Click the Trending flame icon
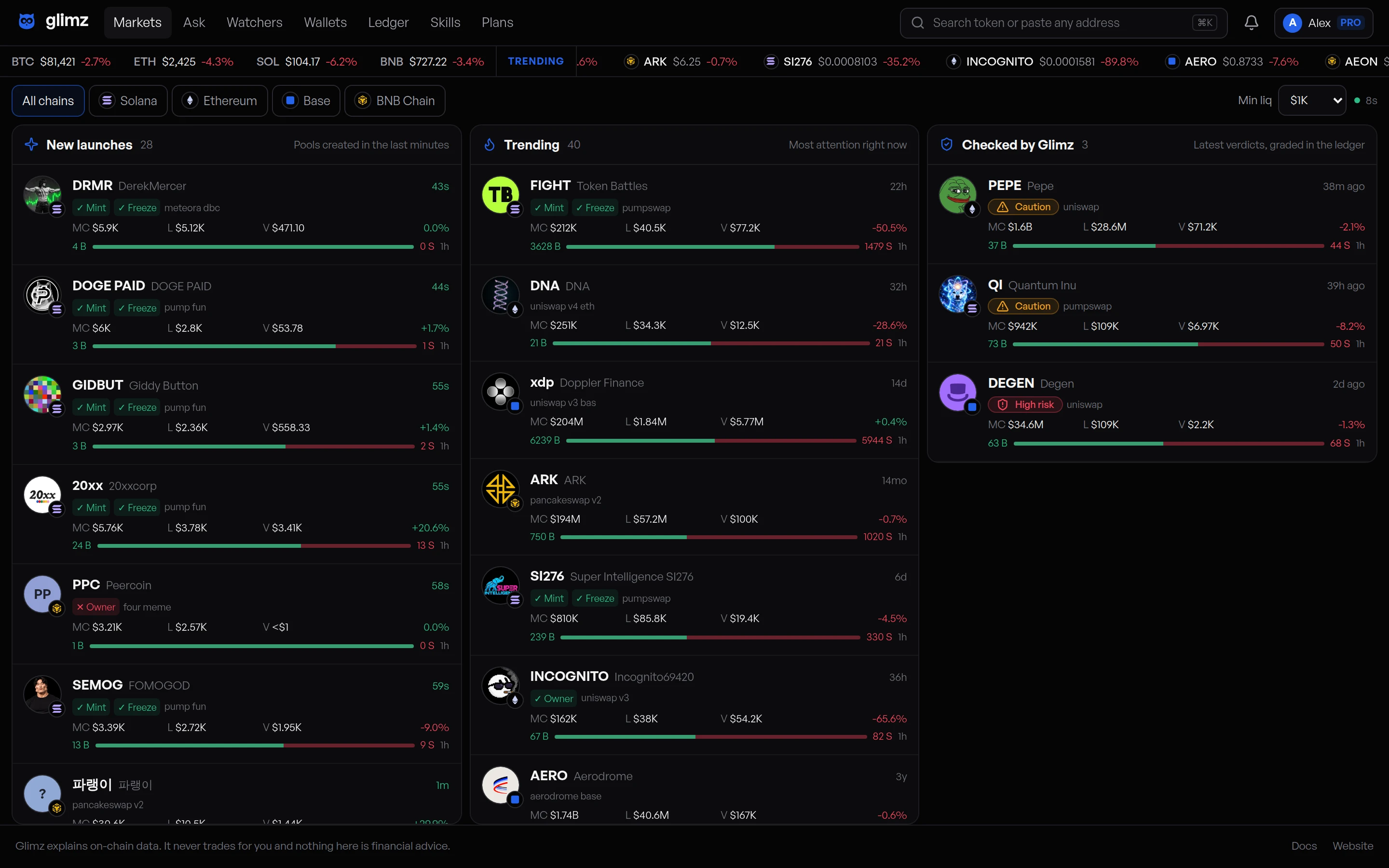Viewport: 1389px width, 868px height. click(x=490, y=145)
